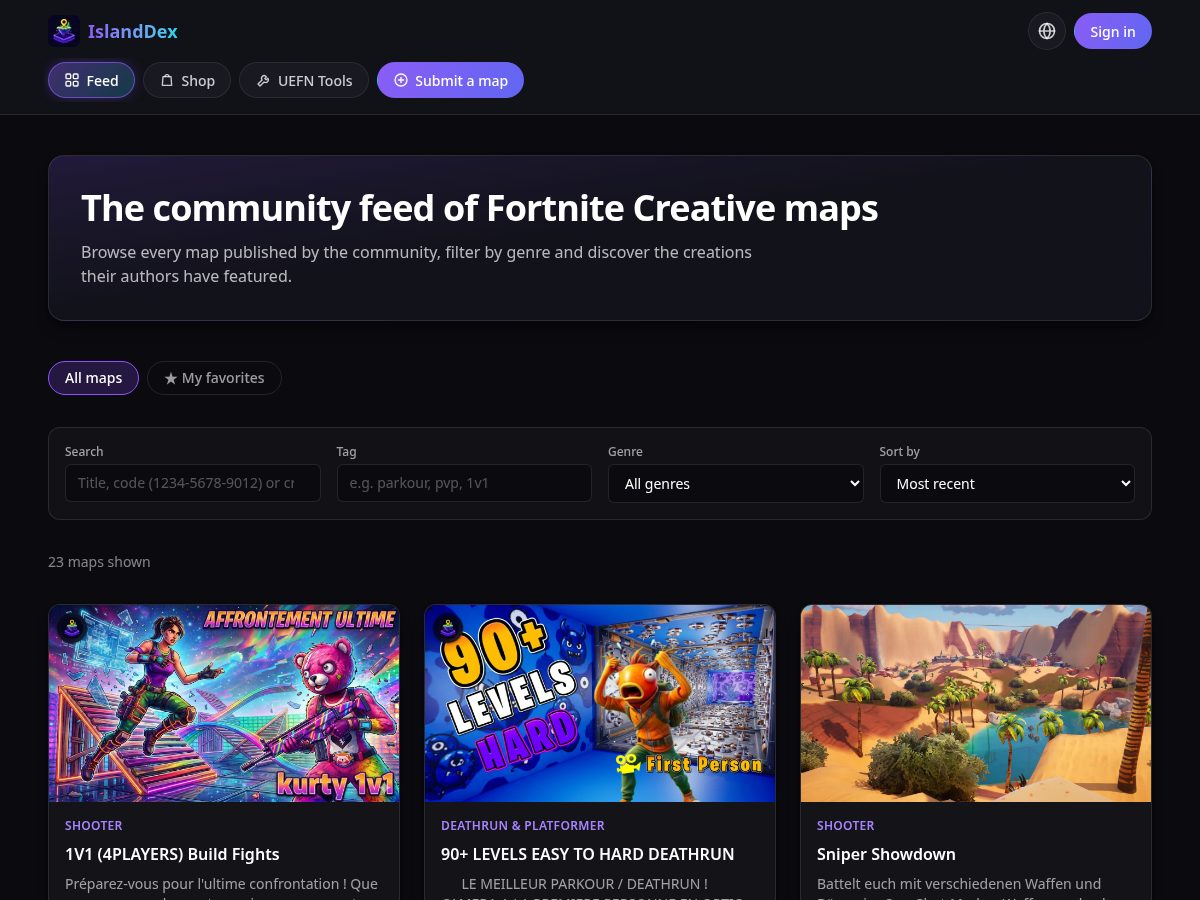Click the plus icon in Submit a map
Image resolution: width=1200 pixels, height=900 pixels.
401,80
